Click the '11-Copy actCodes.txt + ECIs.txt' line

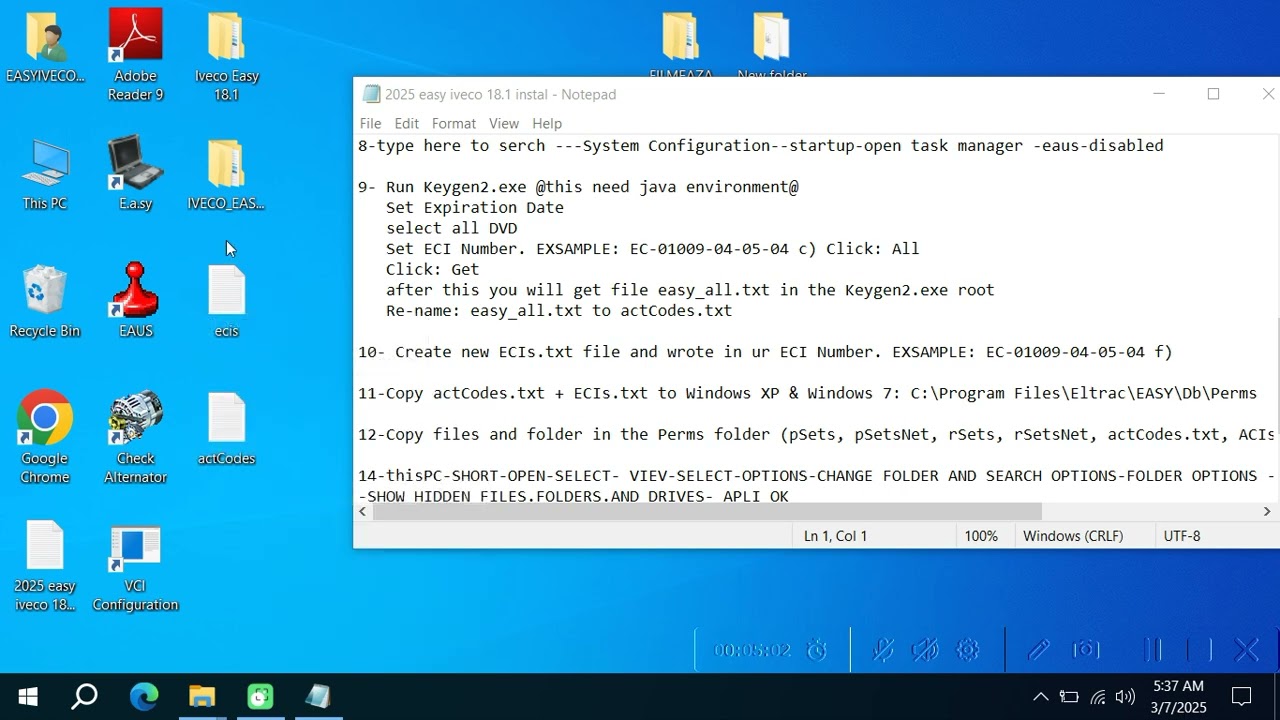click(807, 393)
